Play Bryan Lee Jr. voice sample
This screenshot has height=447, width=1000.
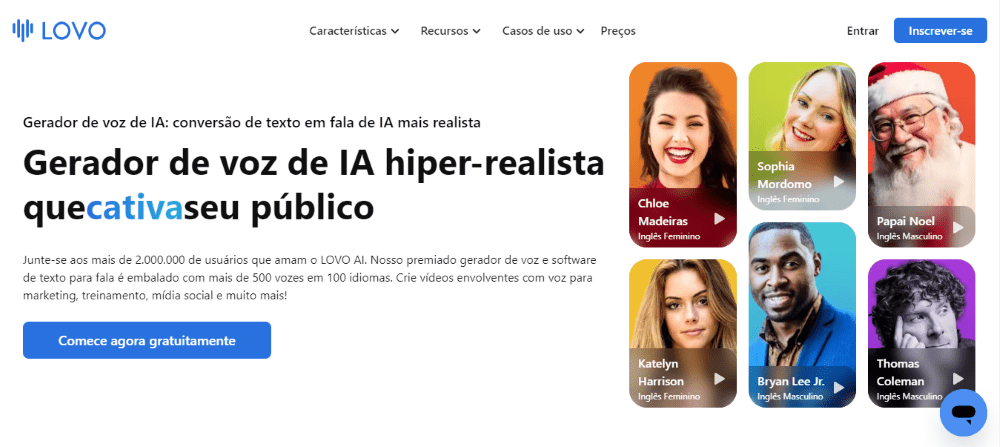839,387
